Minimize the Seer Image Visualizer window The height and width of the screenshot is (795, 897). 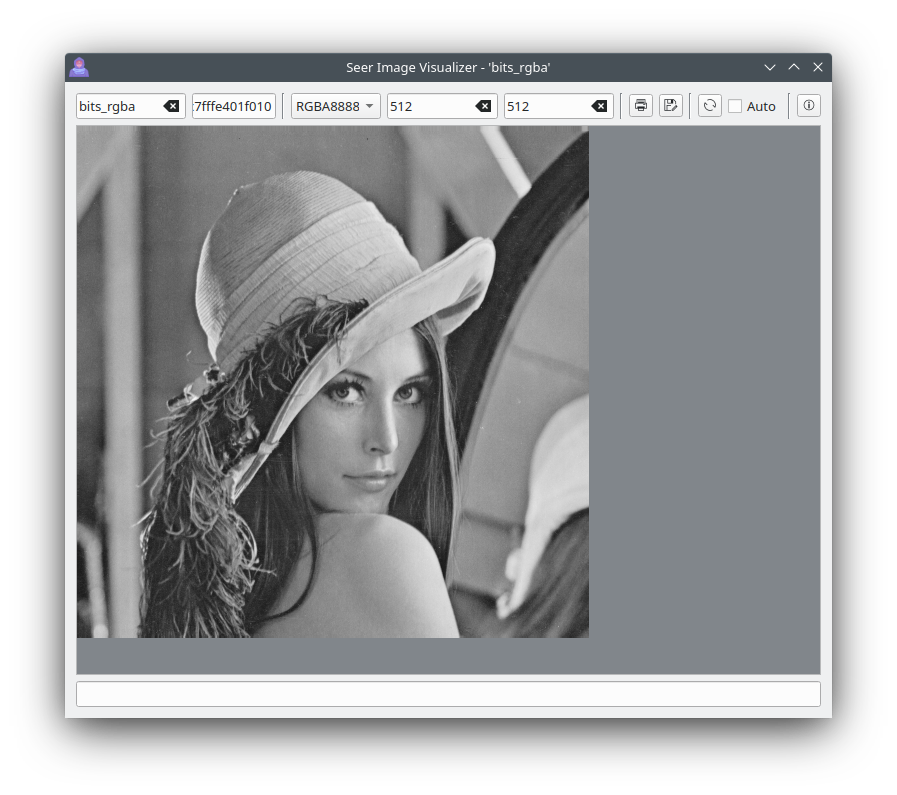click(x=770, y=67)
